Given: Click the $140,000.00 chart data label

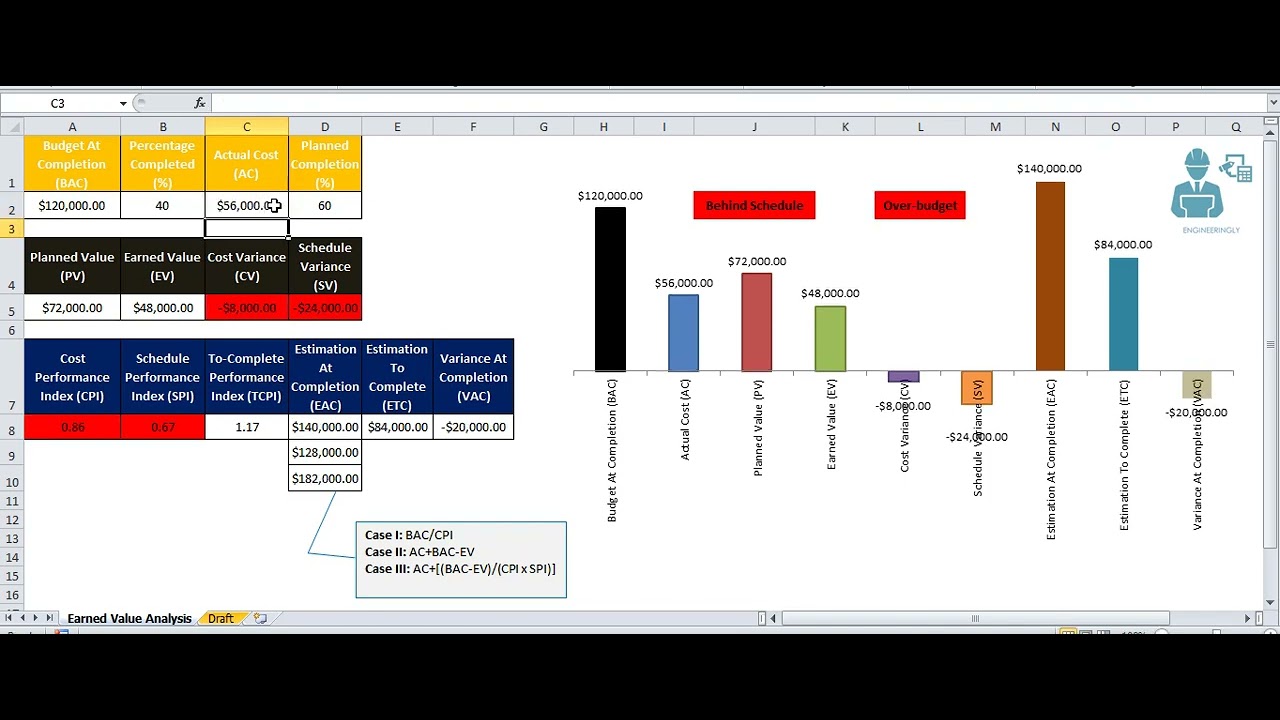Looking at the screenshot, I should (1049, 169).
